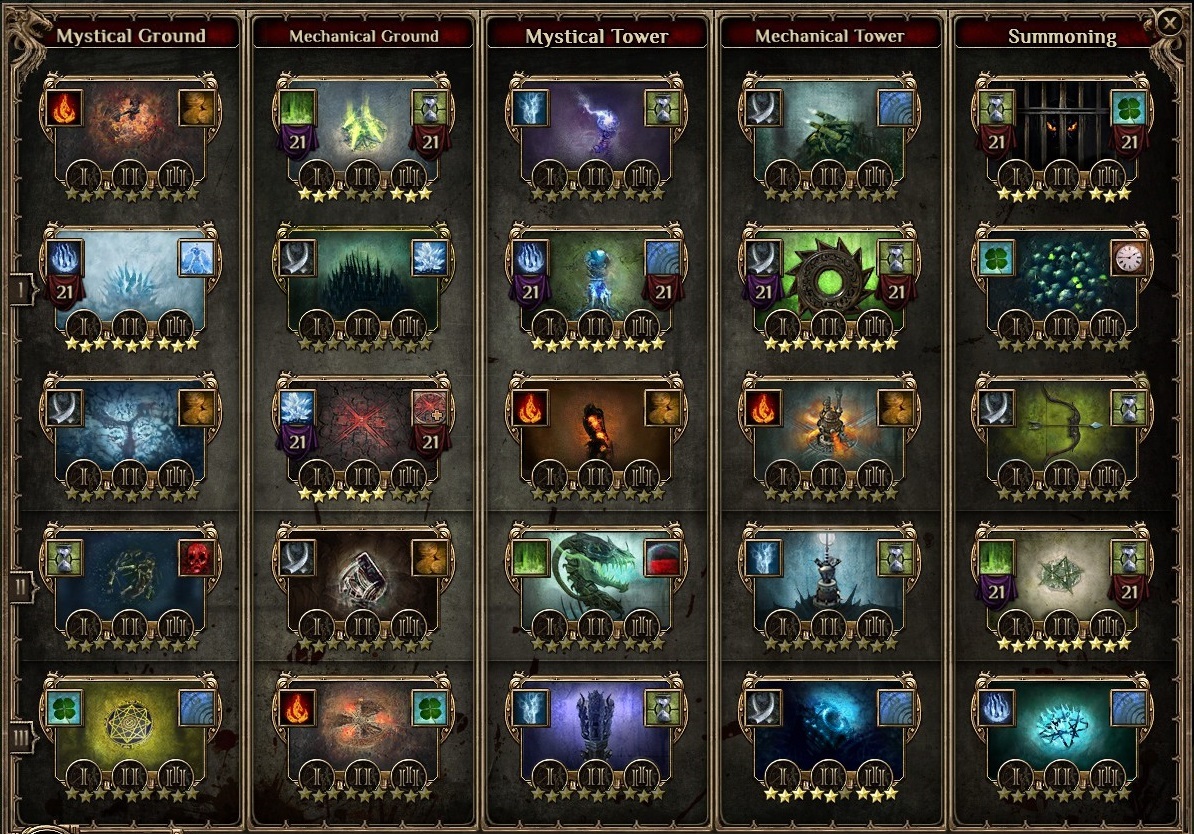Select tier I on the saw blade trap
Viewport: 1194px width, 834px height.
[x=784, y=328]
